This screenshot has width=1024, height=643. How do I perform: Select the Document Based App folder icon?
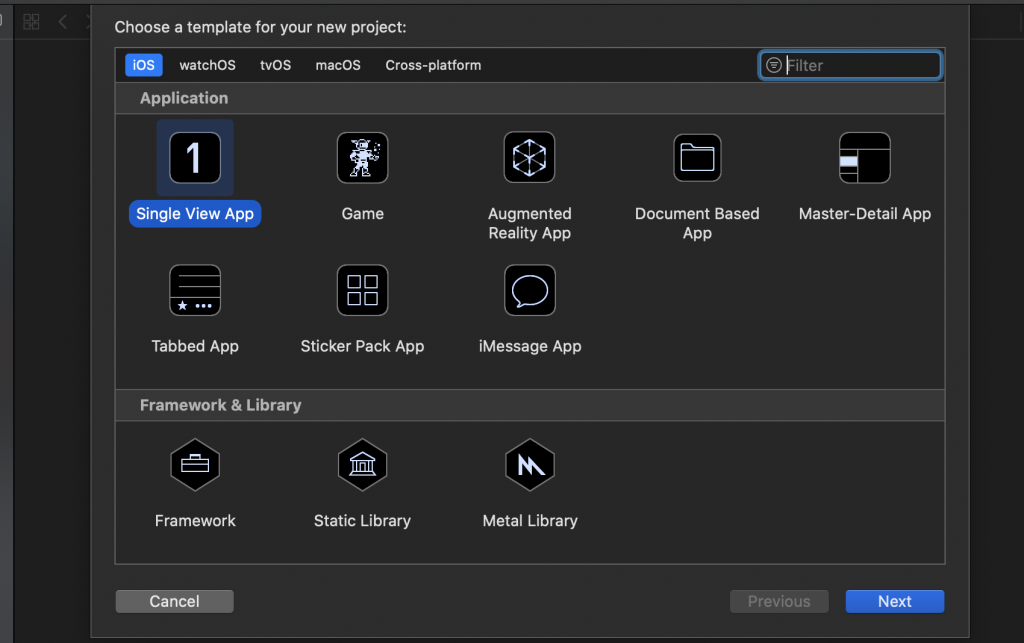click(x=697, y=158)
